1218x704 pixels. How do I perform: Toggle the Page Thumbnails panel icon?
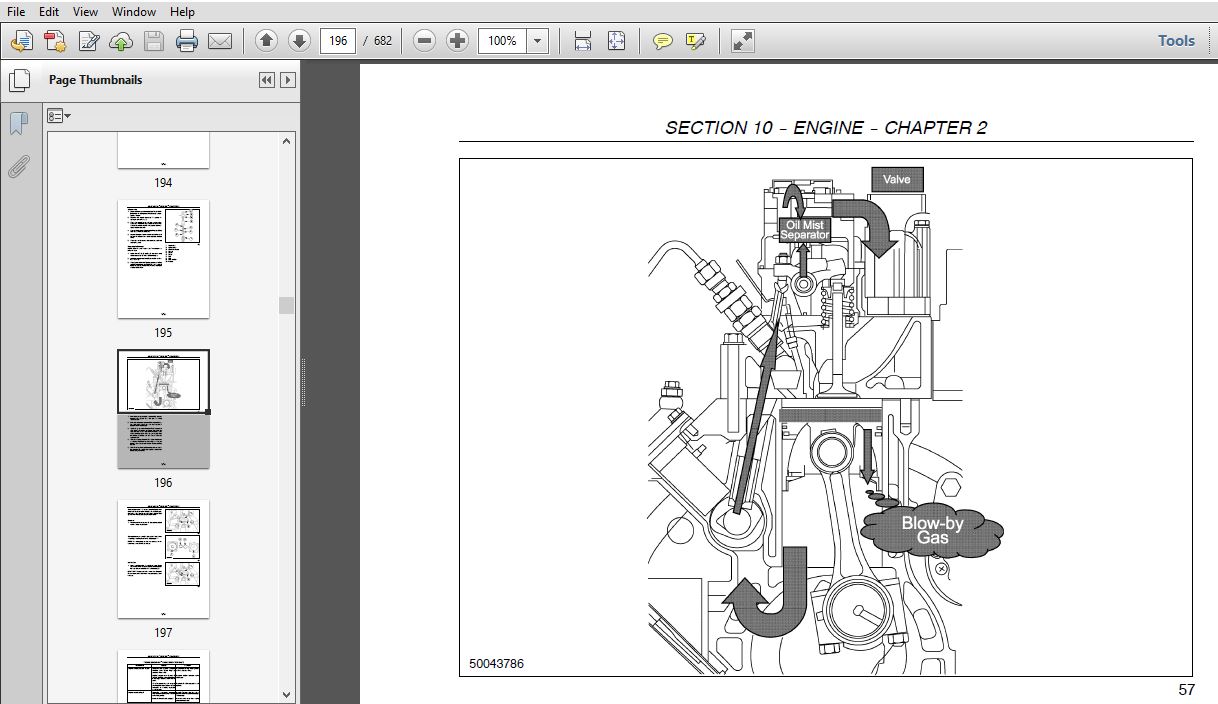tap(19, 80)
